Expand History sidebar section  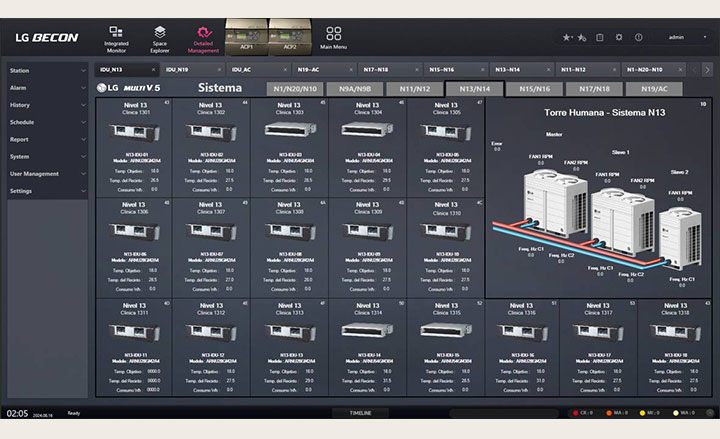(x=47, y=105)
